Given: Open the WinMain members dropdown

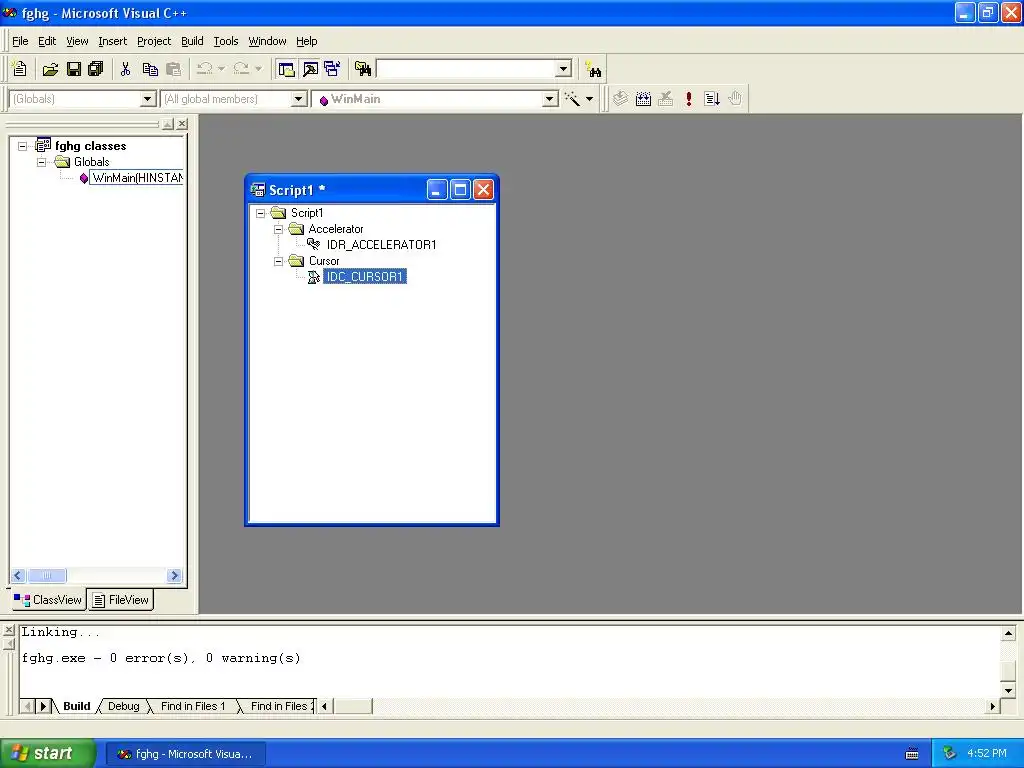Looking at the screenshot, I should click(x=550, y=99).
